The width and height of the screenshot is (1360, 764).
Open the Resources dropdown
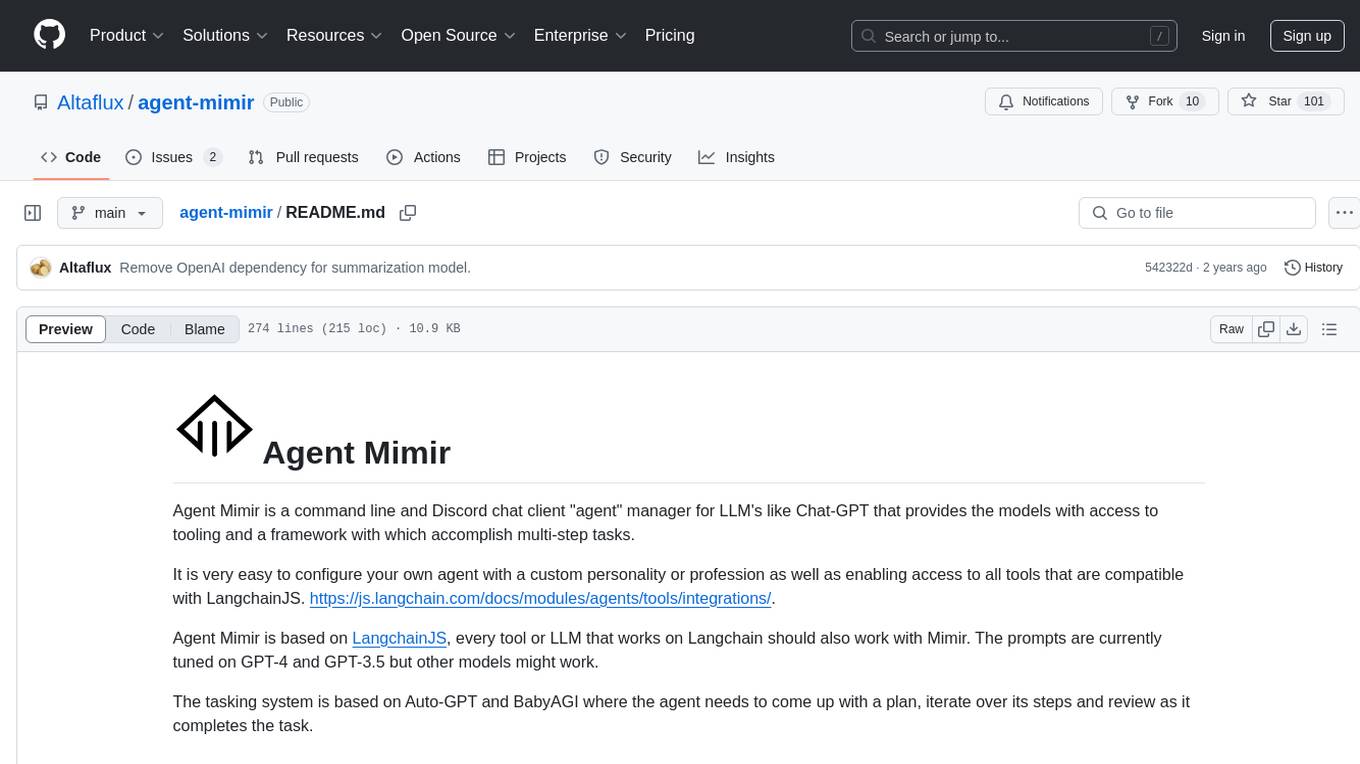coord(334,35)
